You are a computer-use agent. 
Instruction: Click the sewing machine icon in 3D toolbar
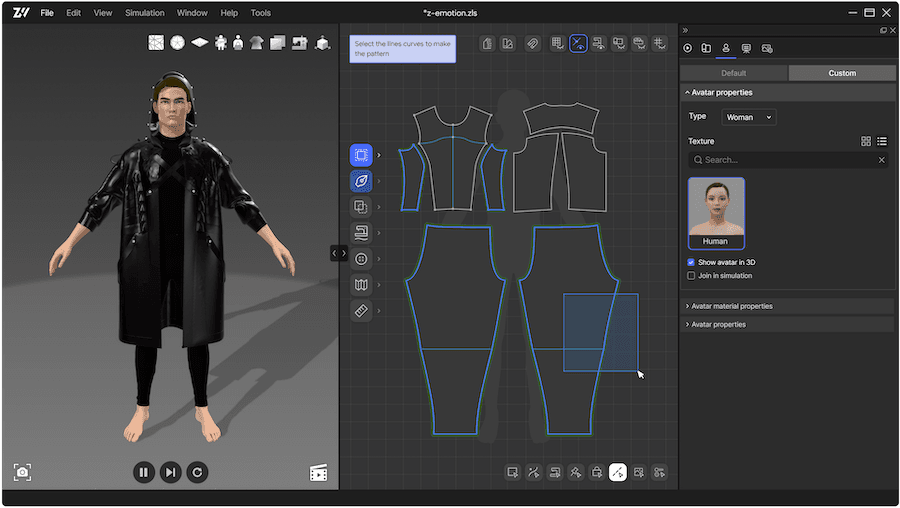pos(300,42)
